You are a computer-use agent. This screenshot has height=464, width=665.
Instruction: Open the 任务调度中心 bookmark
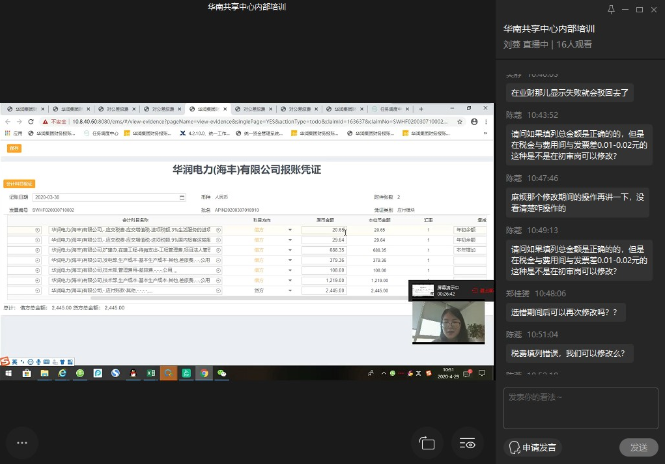pos(101,133)
